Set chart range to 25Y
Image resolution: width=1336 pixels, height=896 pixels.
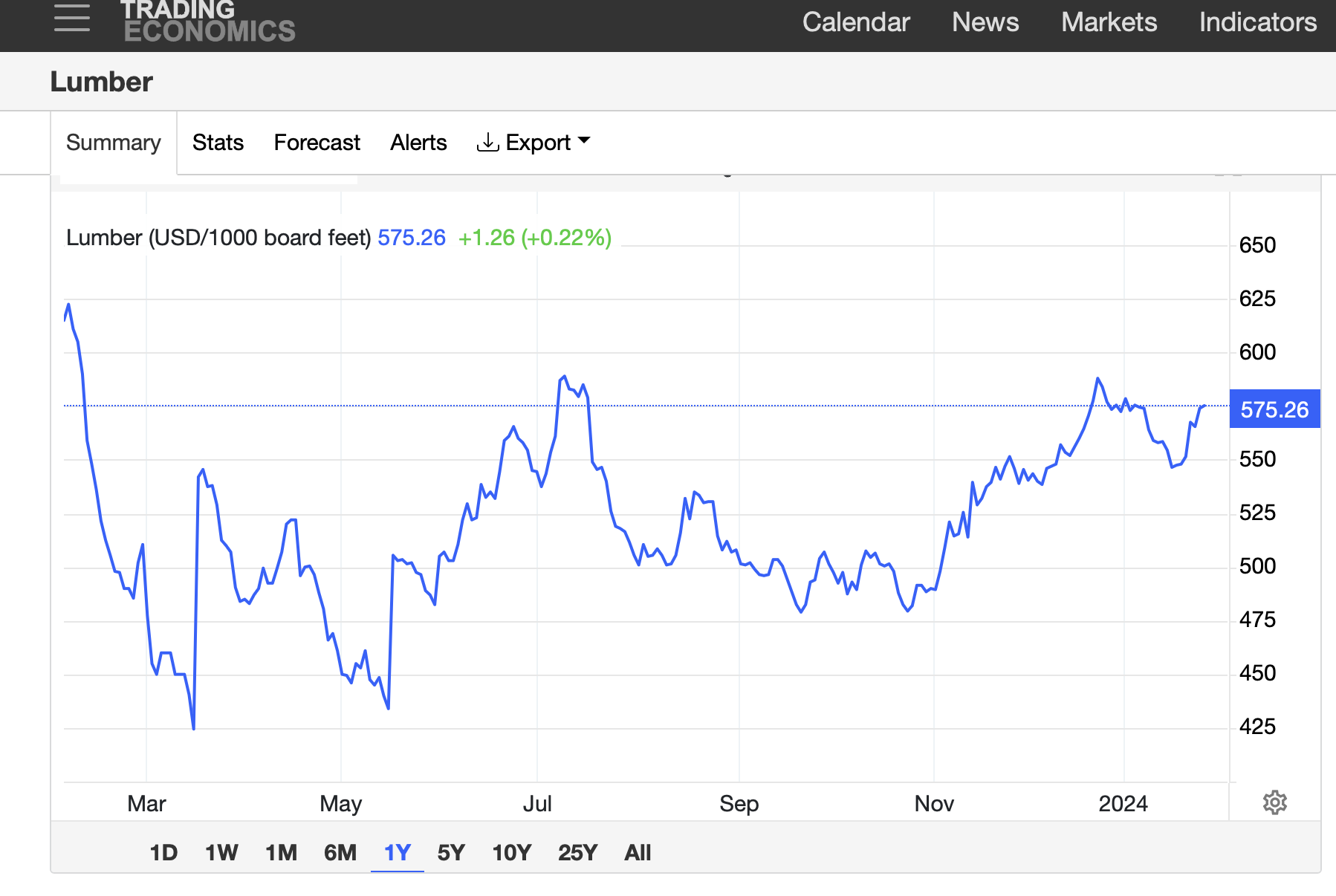577,853
